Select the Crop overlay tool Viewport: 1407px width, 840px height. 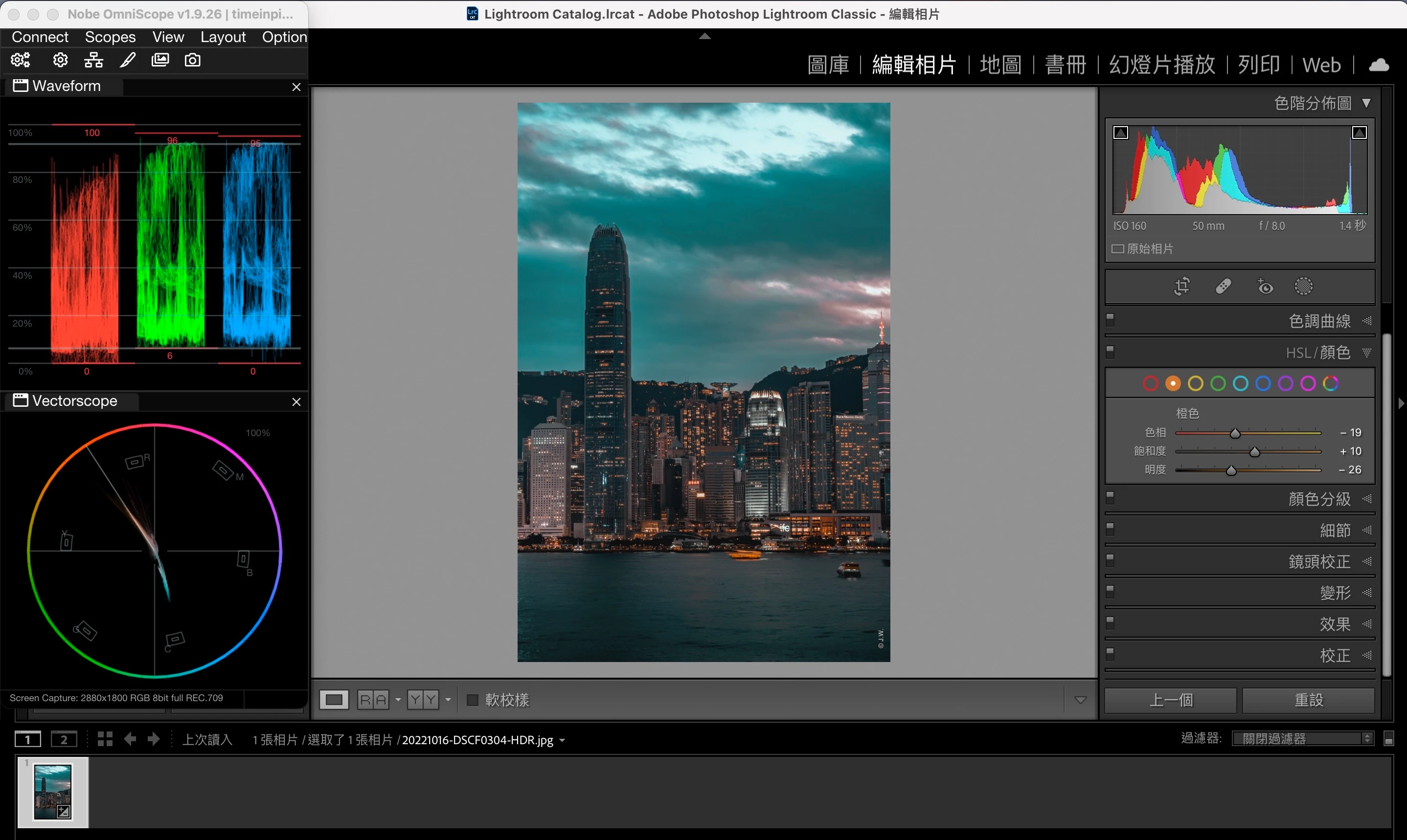(1181, 287)
